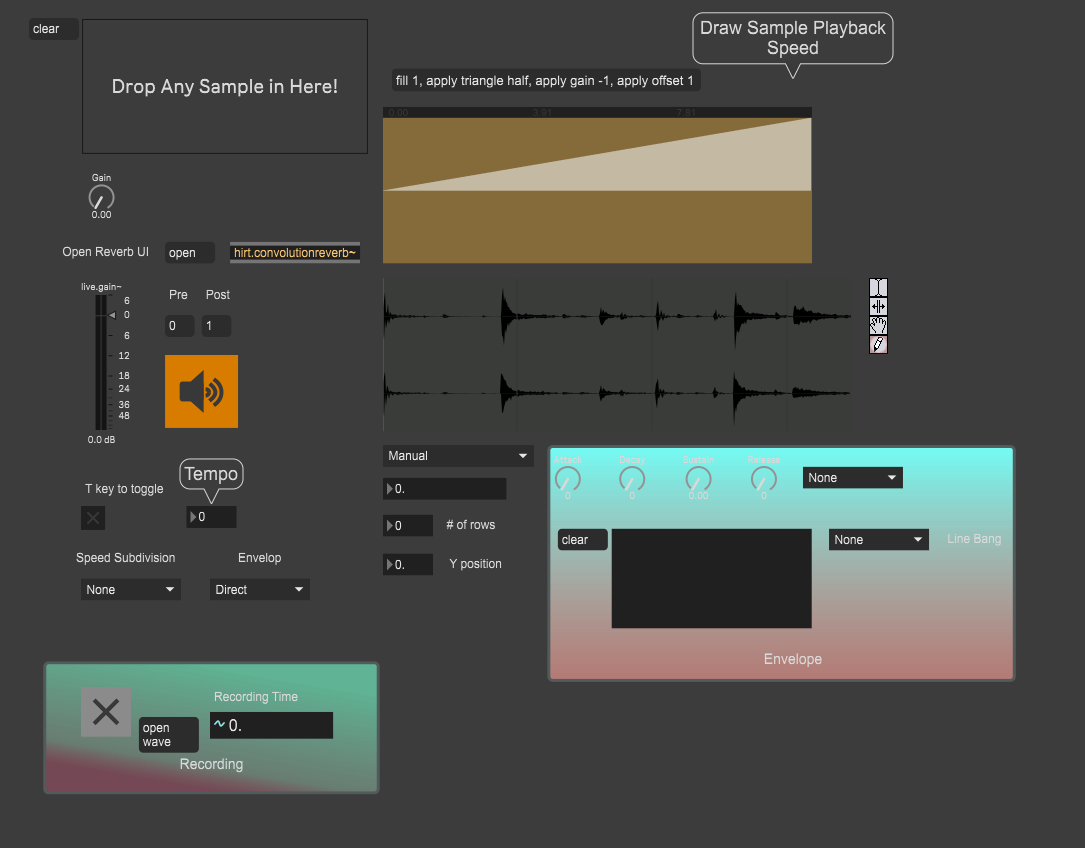1085x848 pixels.
Task: Set Pre routing toggle to 1
Action: 179,325
